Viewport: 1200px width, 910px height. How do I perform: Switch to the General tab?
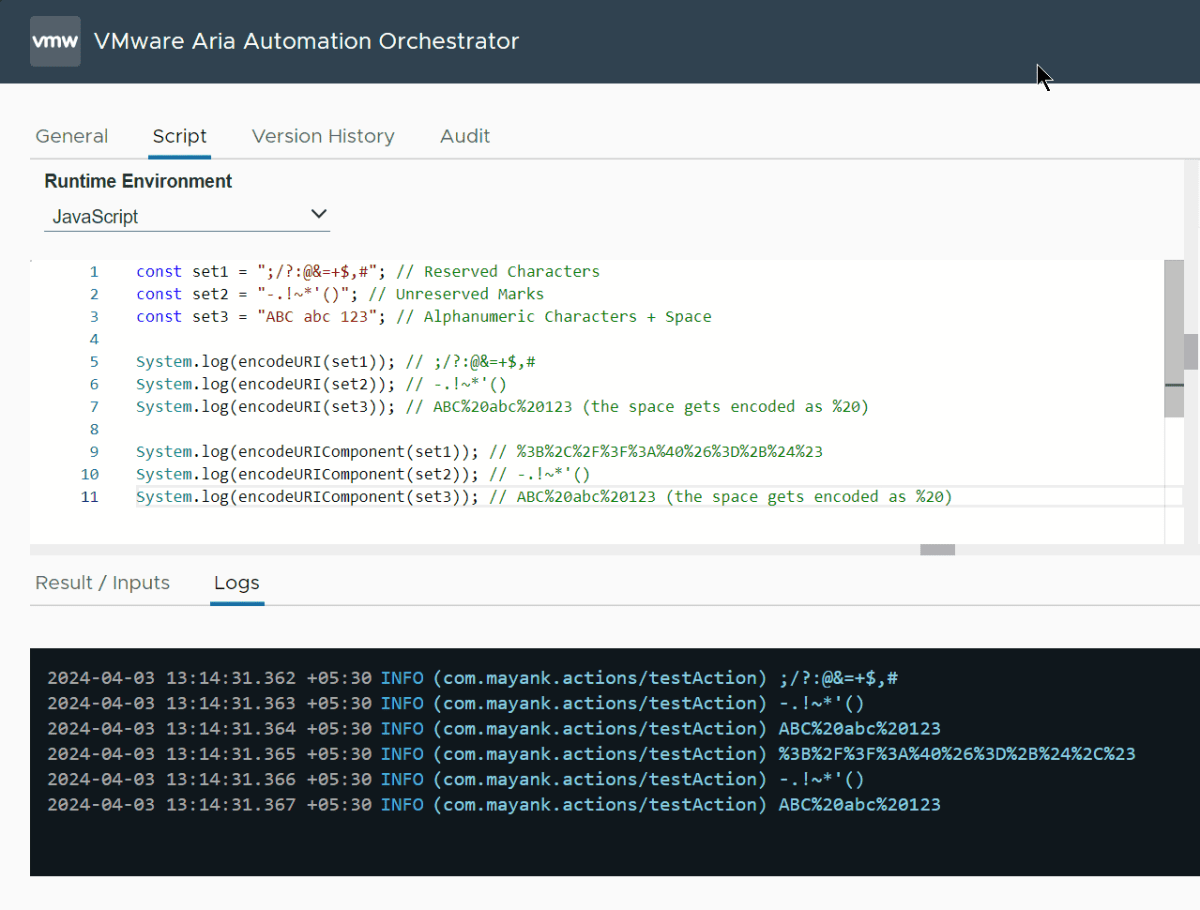(71, 136)
